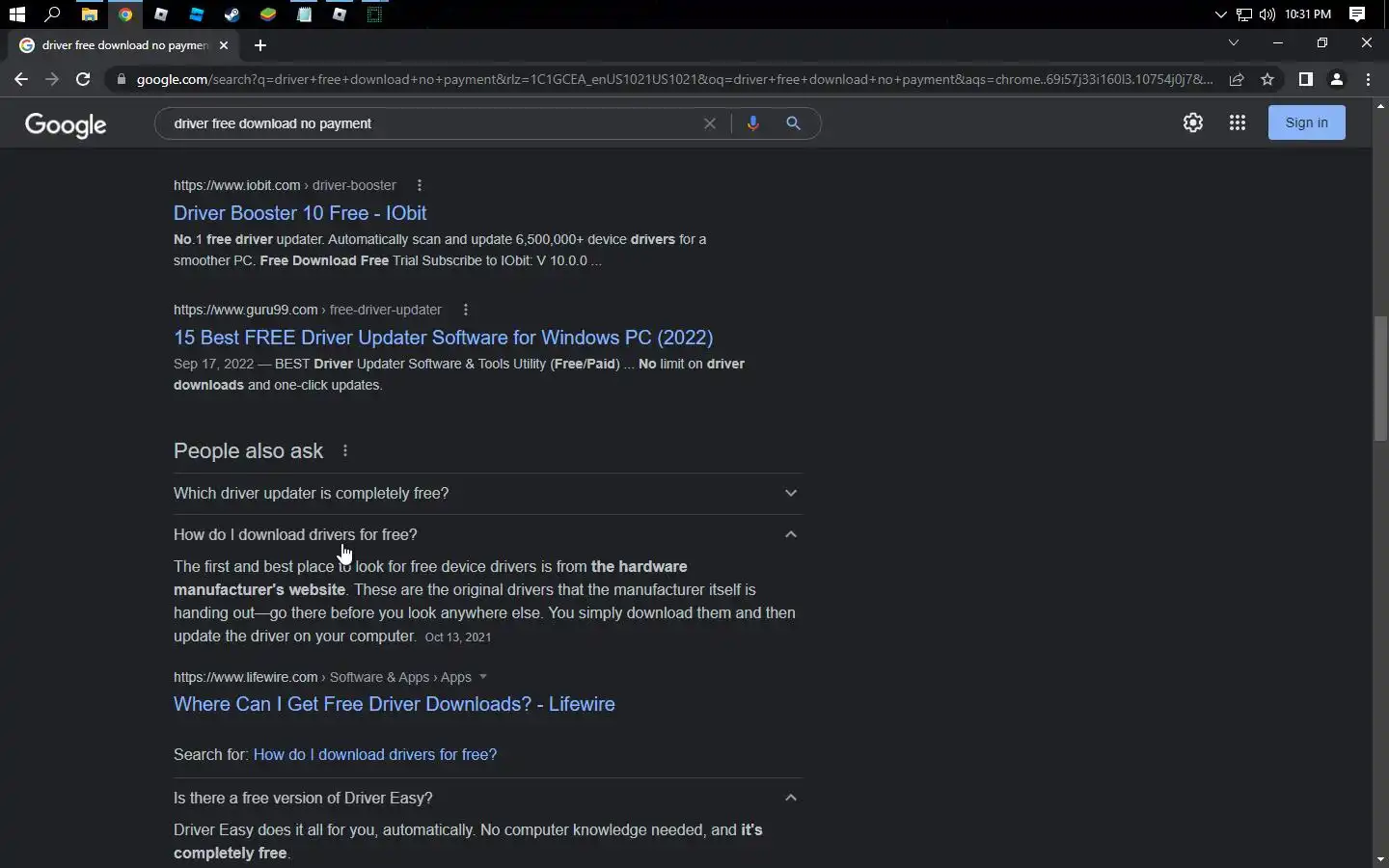This screenshot has height=868, width=1389.
Task: Expand 'Which driver updater is completely free?'
Action: point(488,493)
